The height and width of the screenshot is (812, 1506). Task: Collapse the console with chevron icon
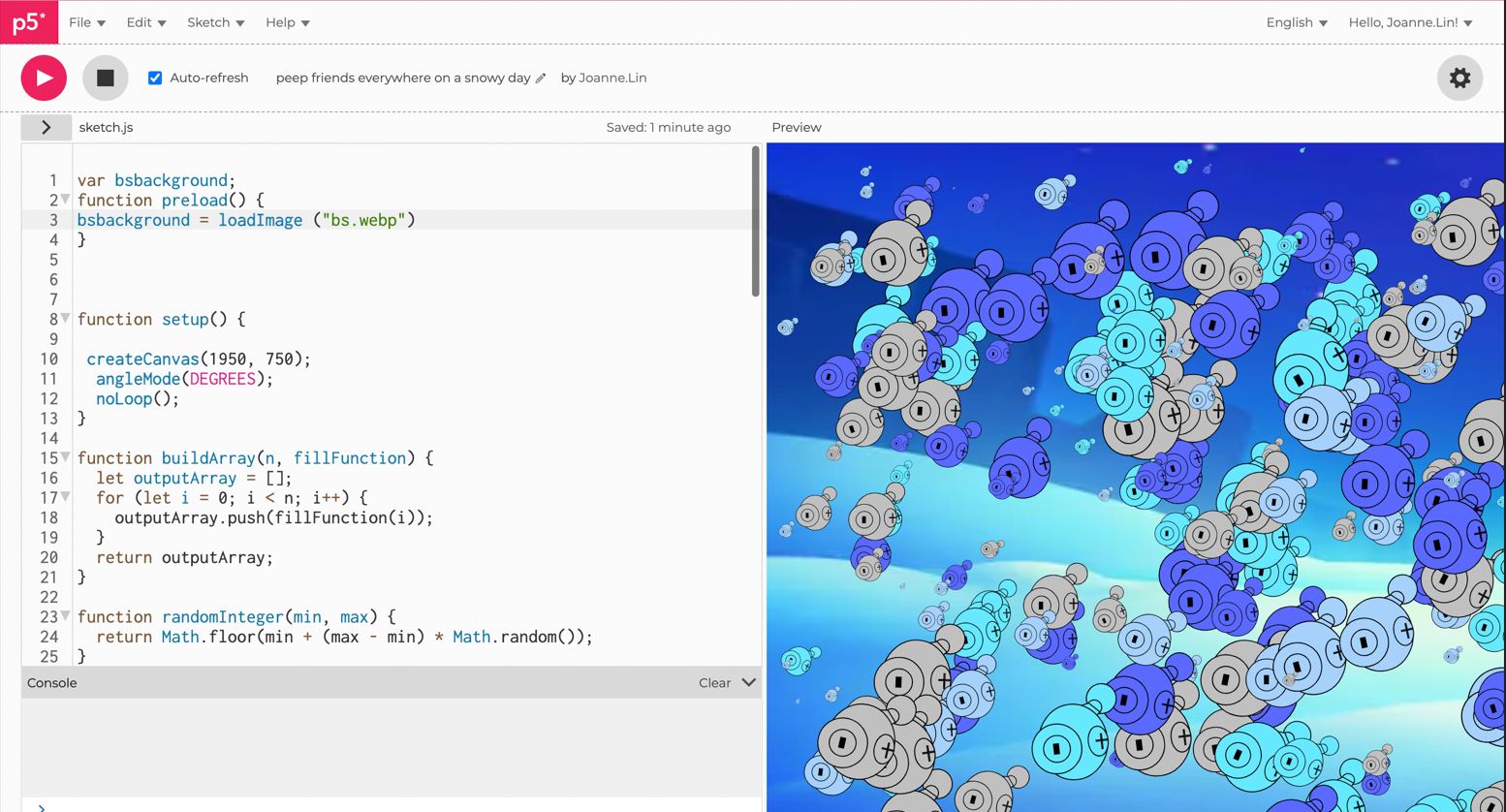(x=748, y=682)
